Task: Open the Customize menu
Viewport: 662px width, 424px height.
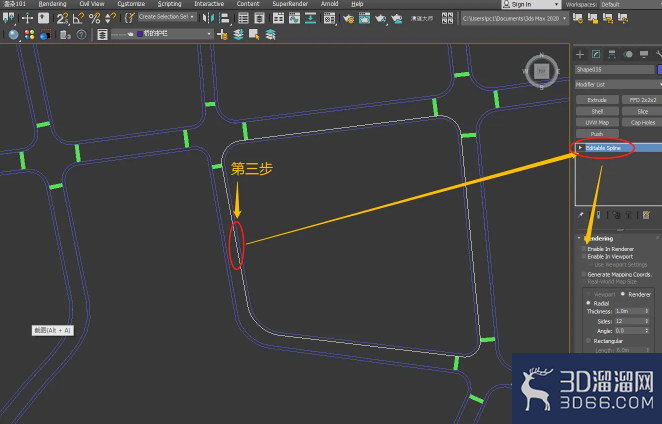Action: pyautogui.click(x=131, y=4)
